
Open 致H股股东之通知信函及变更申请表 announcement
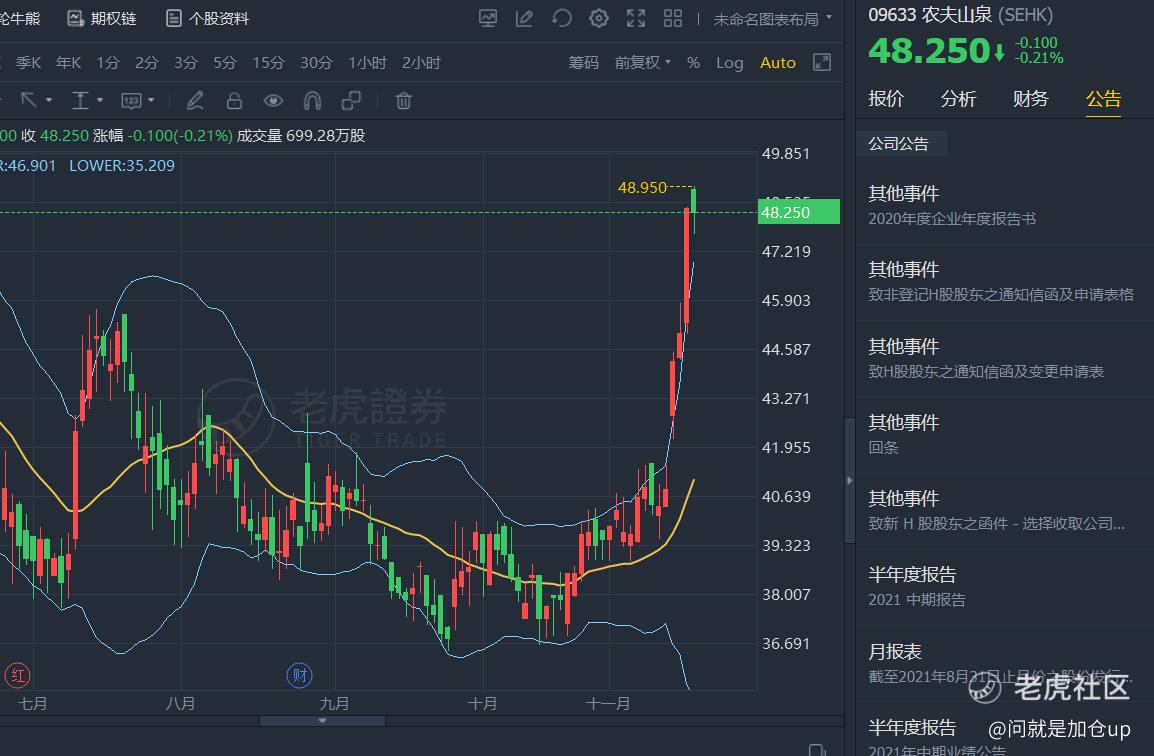point(1005,358)
